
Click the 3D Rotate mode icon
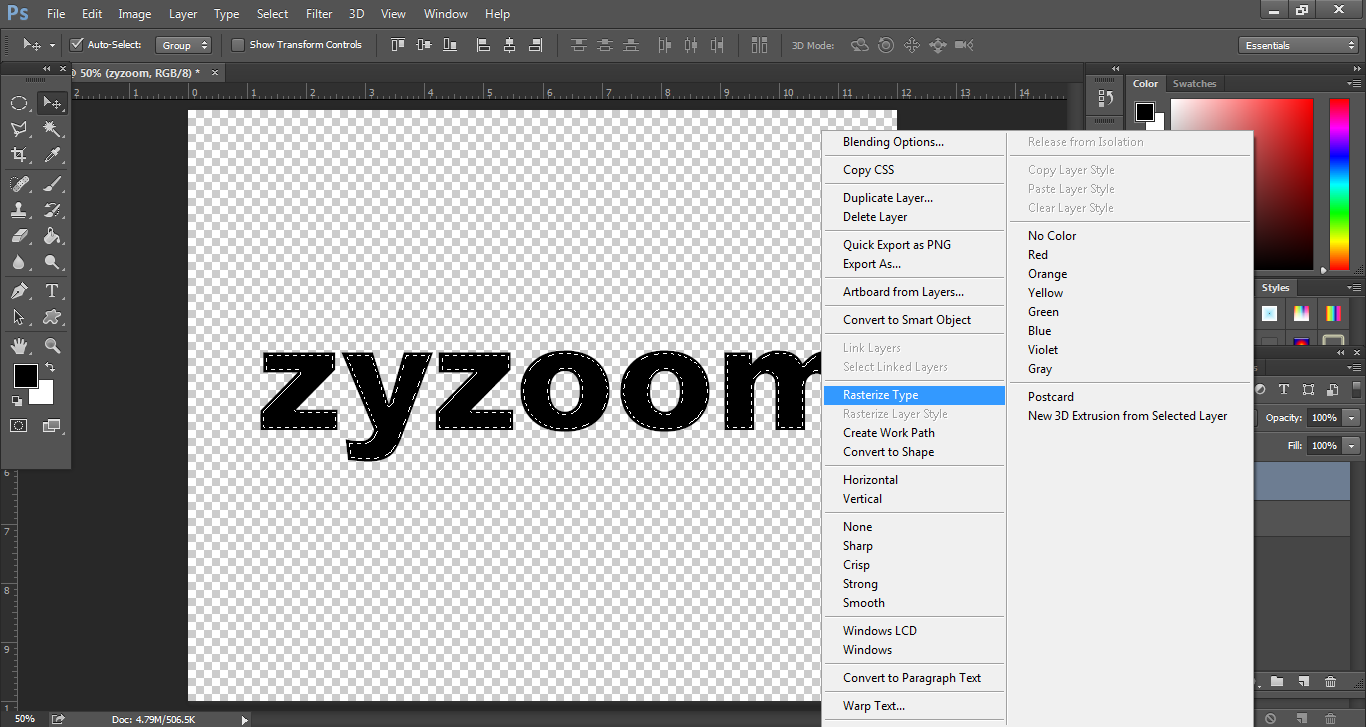point(859,45)
